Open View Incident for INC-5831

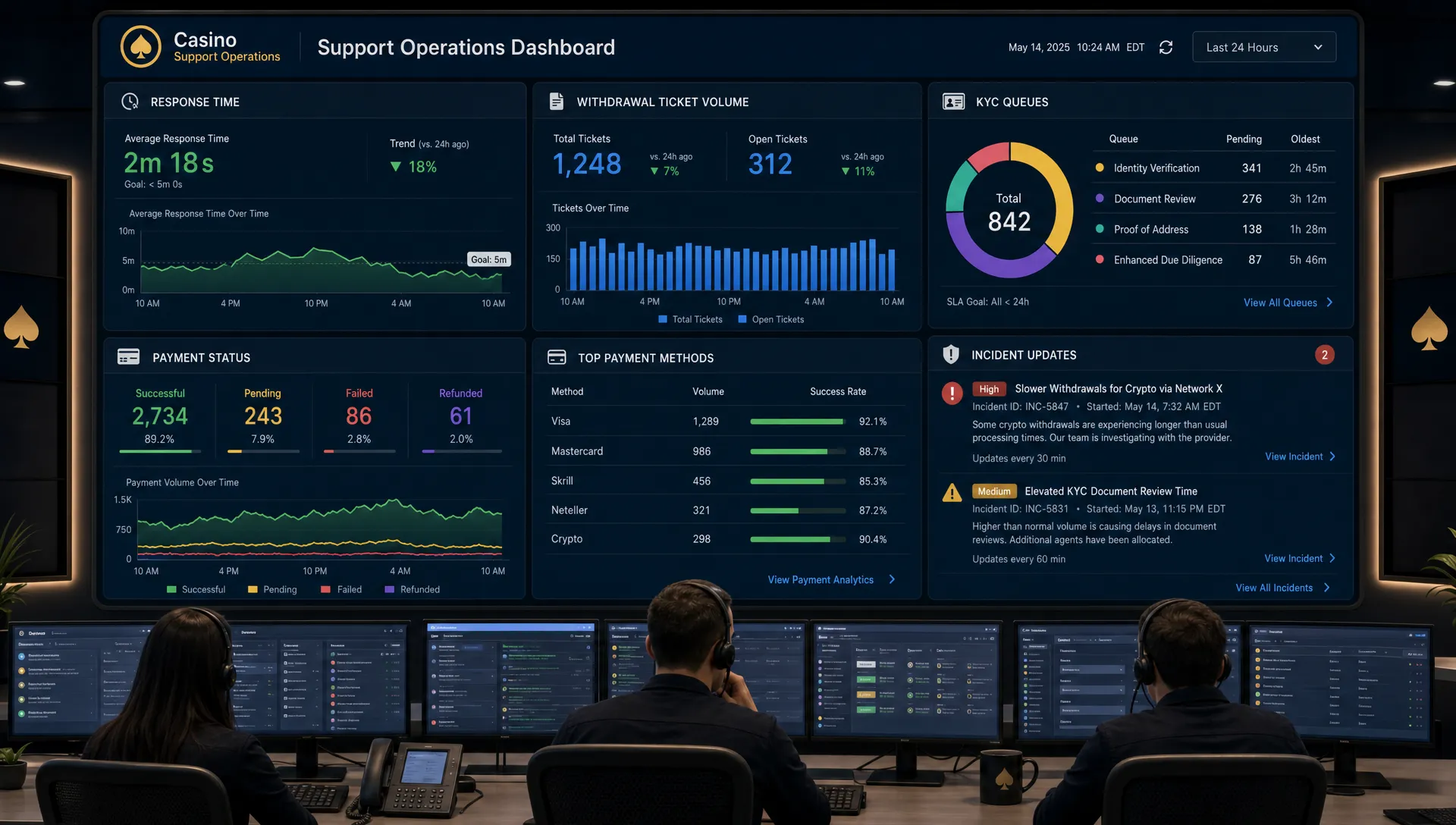click(x=1294, y=558)
